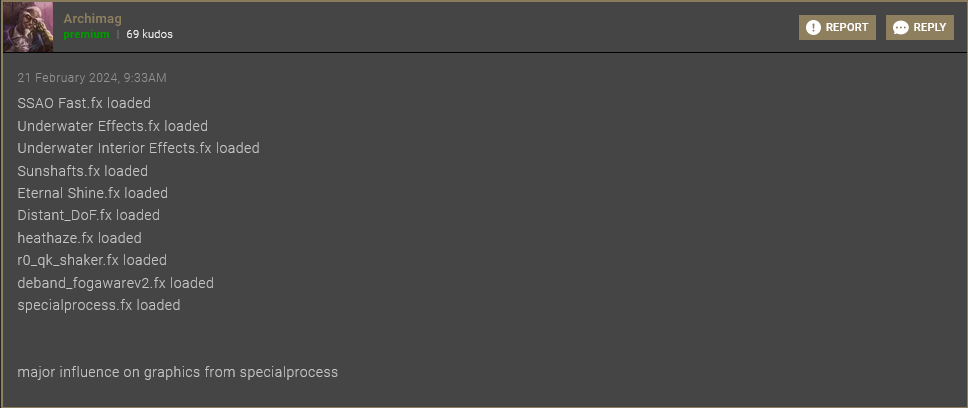Click the Underwater Effects.fx loaded line
This screenshot has height=408, width=968.
click(112, 126)
